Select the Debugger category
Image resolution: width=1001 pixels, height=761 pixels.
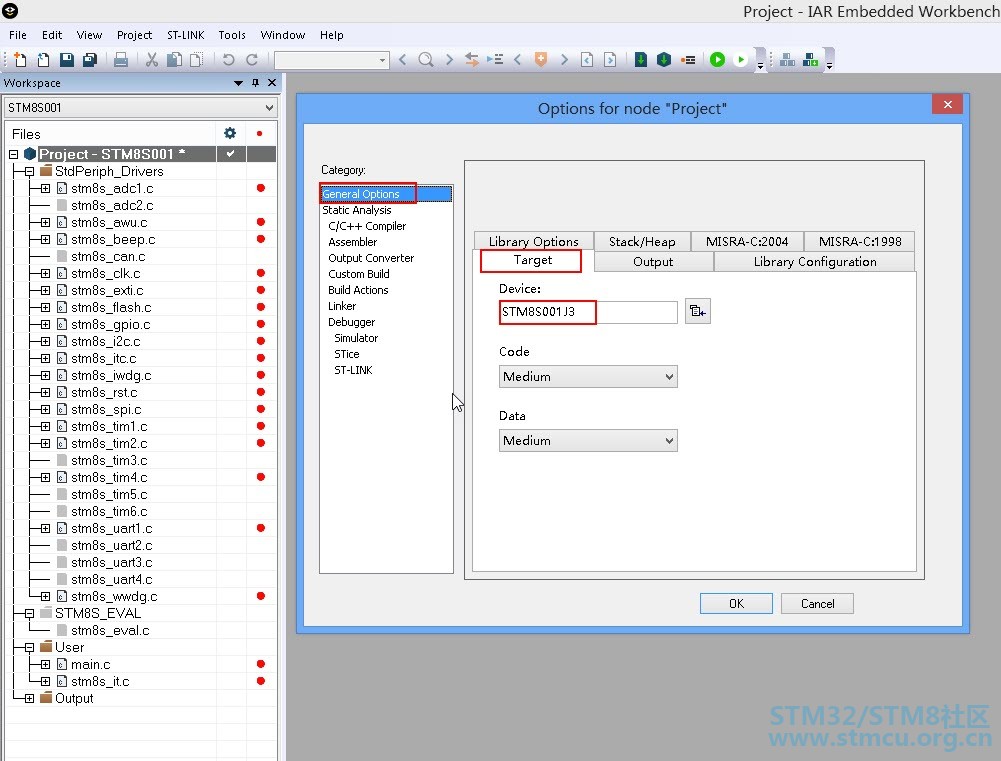[352, 322]
